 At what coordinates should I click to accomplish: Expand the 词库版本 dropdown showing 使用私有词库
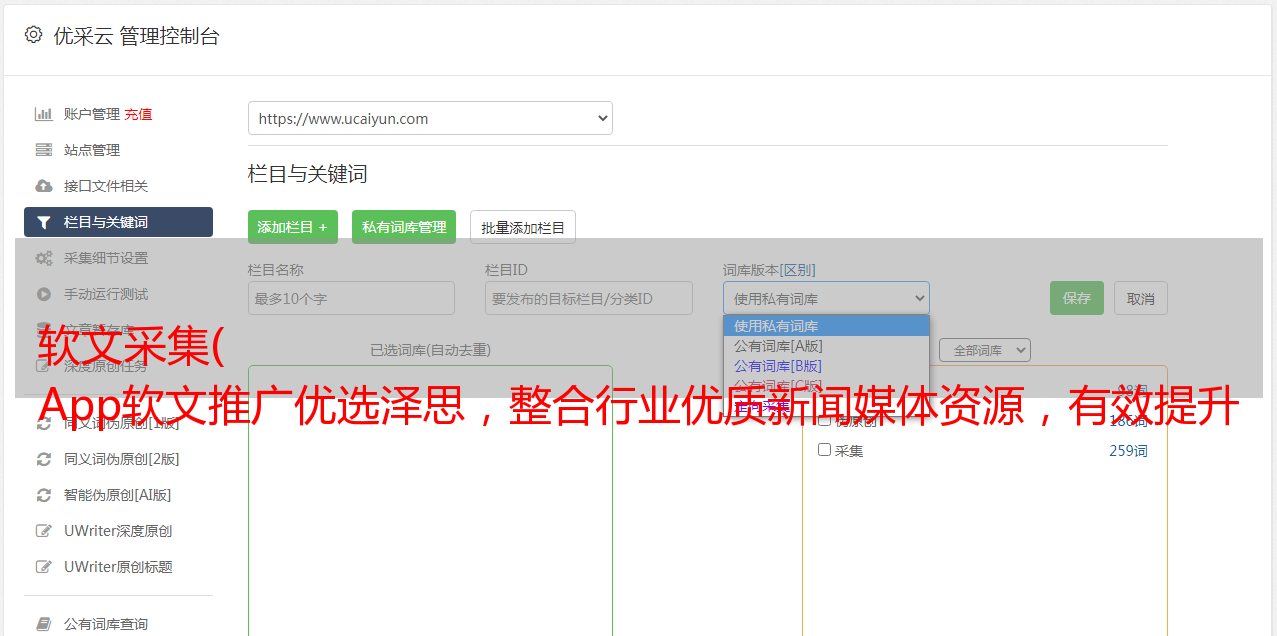(826, 298)
